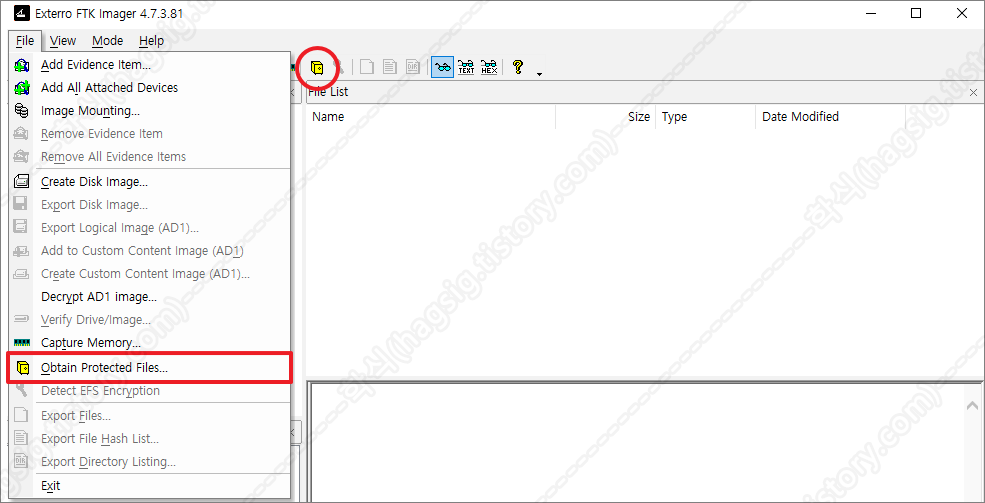Click FTK Imager title bar app icon

coord(20,13)
